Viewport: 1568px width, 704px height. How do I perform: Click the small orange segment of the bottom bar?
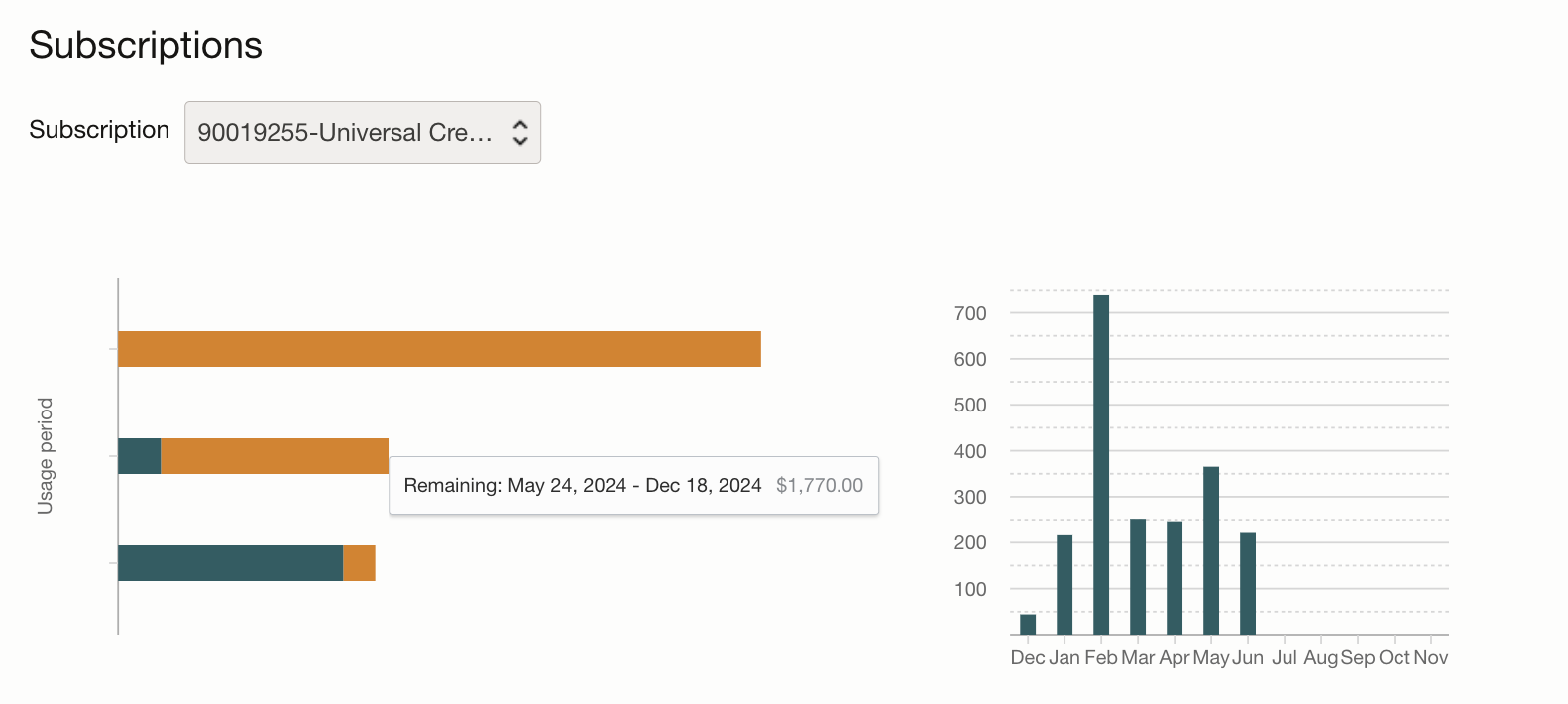pos(359,563)
